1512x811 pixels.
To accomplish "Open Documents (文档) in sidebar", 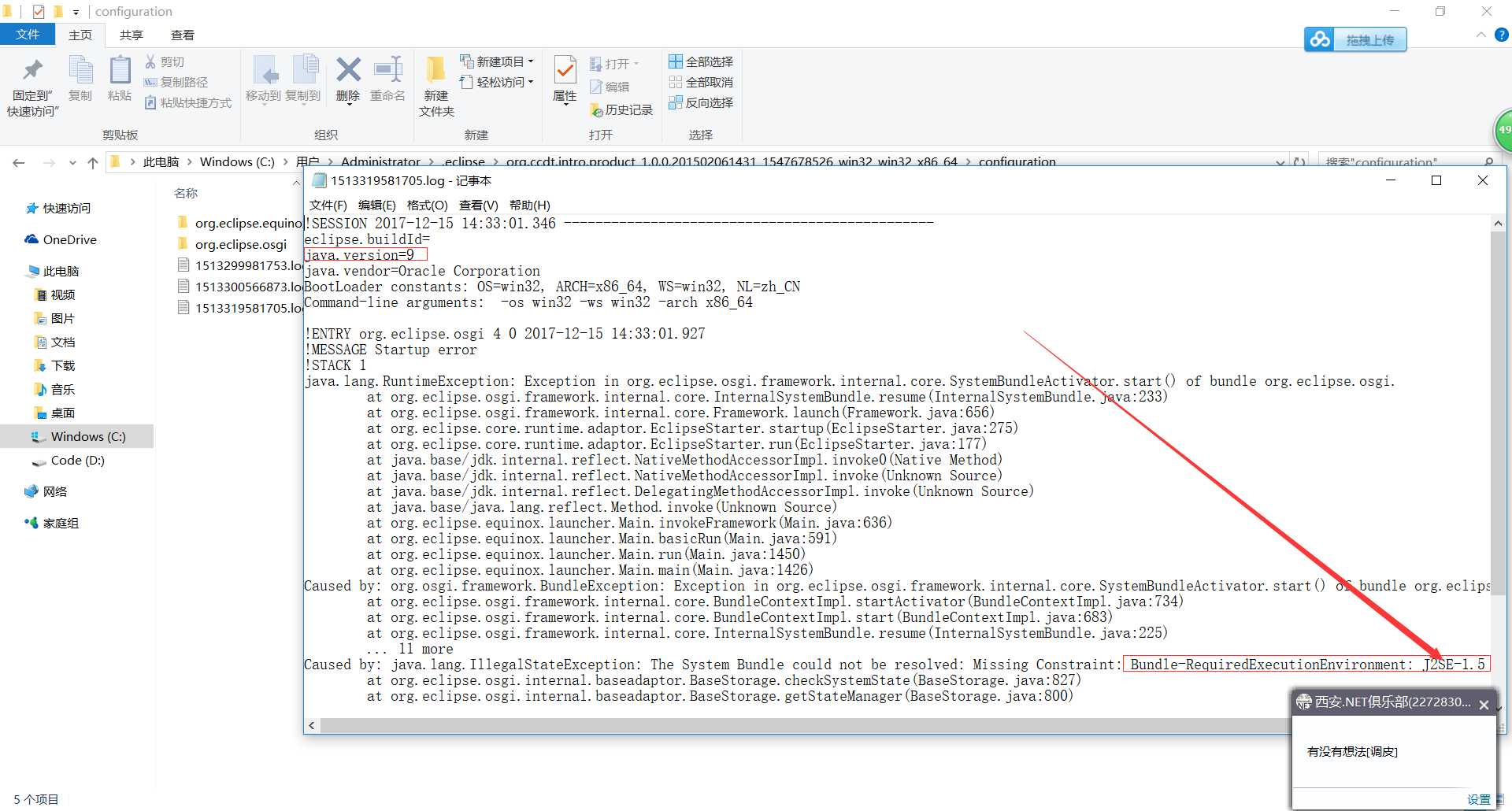I will (54, 342).
